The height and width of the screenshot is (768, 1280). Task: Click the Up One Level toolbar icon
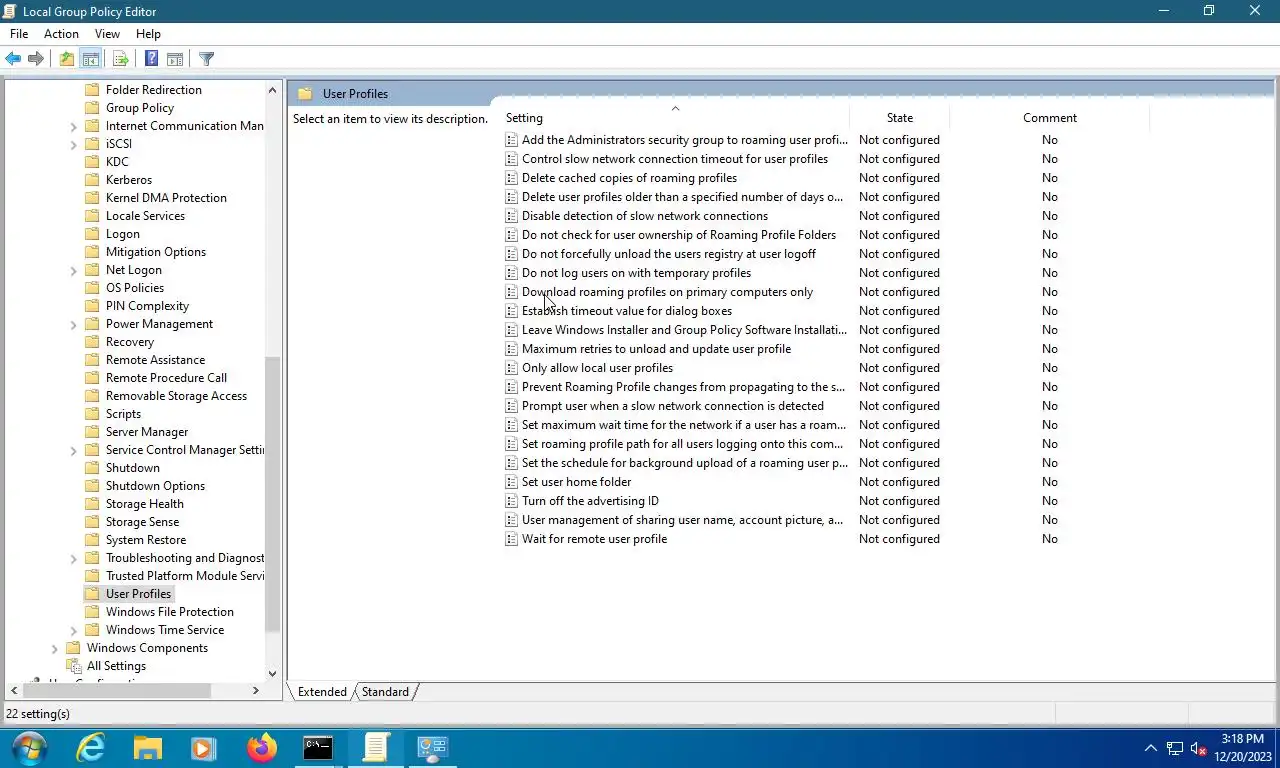[66, 59]
